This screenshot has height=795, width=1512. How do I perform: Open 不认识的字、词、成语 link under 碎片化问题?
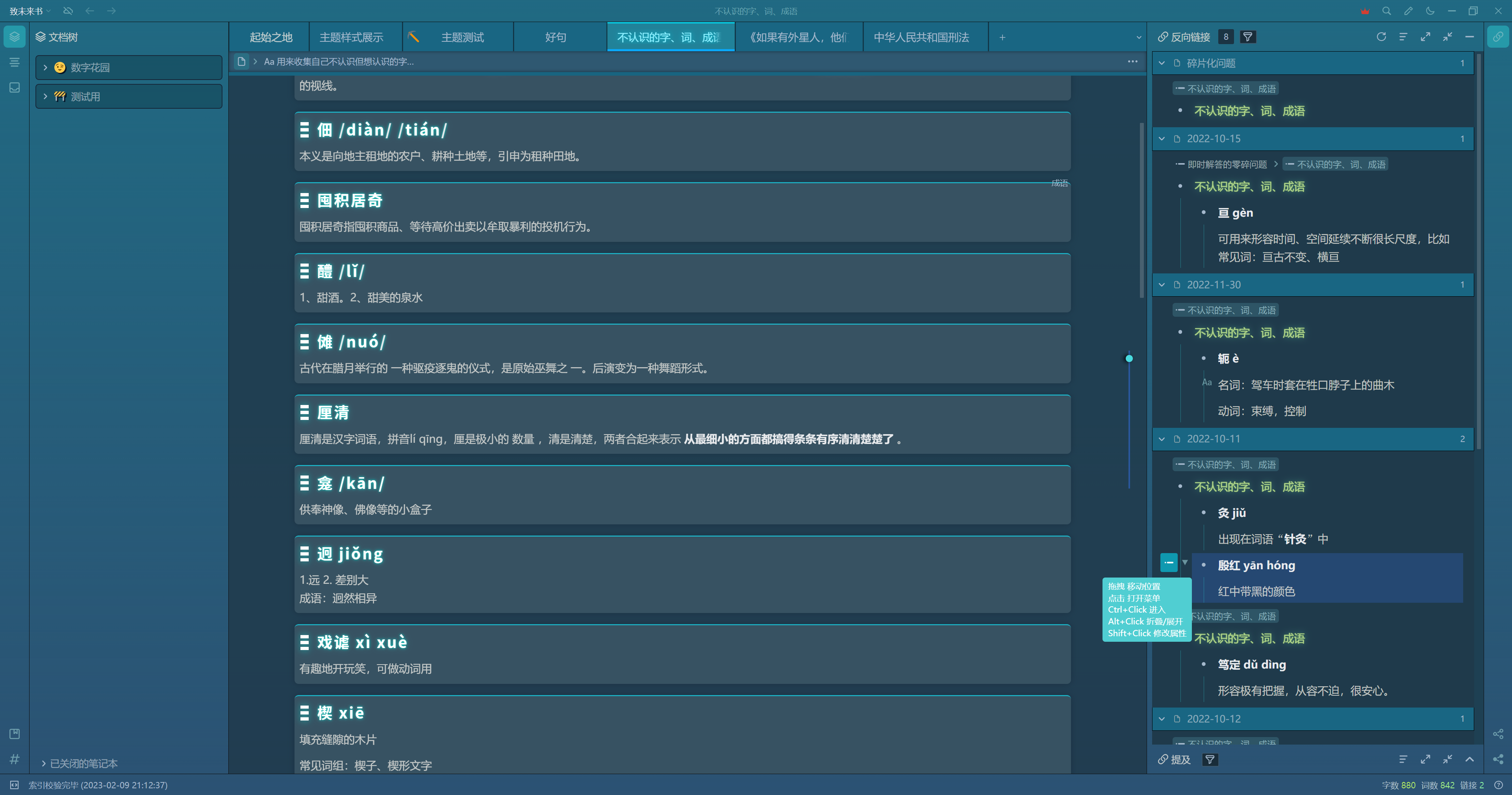(x=1249, y=111)
